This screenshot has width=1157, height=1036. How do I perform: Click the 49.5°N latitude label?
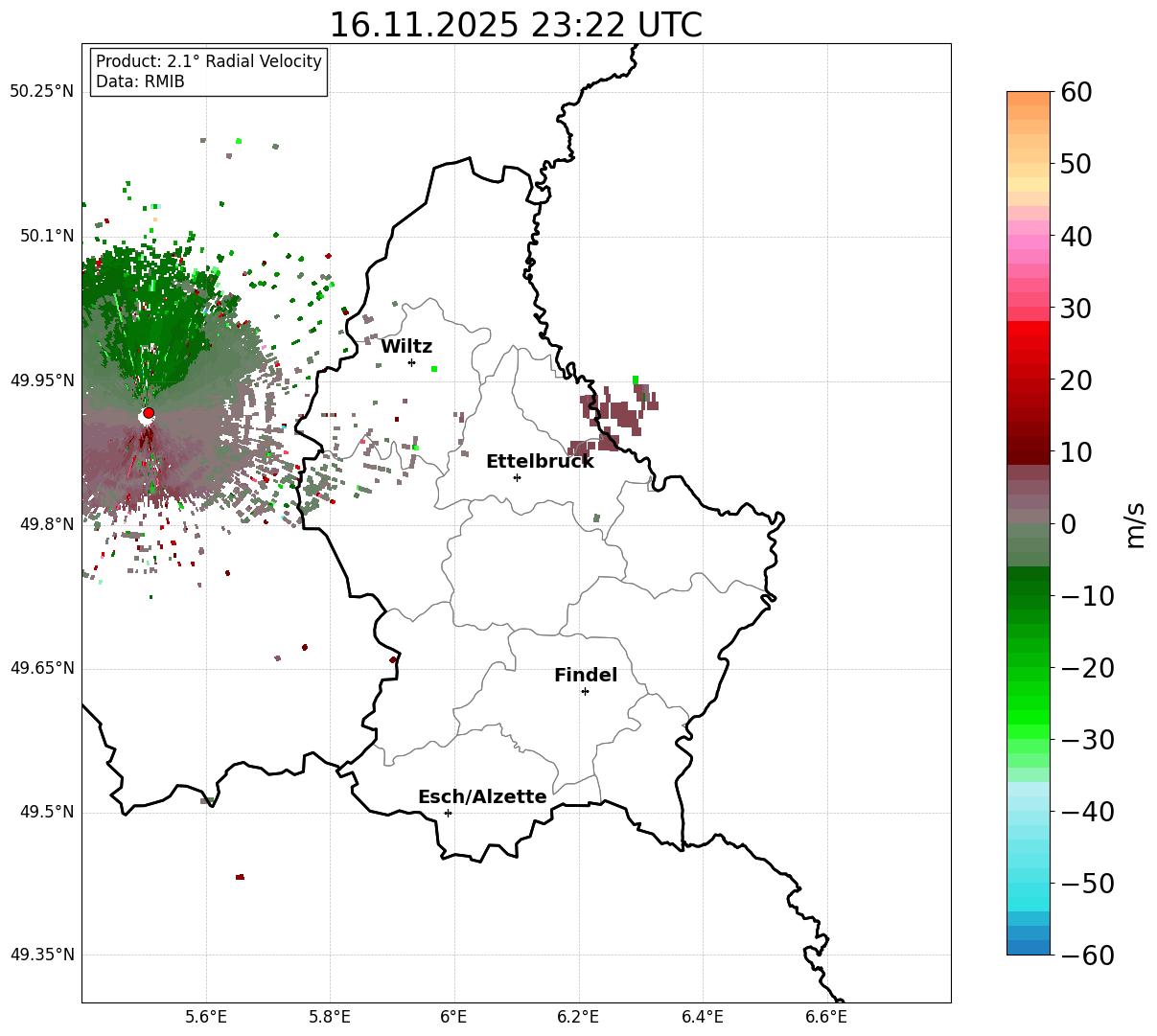pos(46,812)
